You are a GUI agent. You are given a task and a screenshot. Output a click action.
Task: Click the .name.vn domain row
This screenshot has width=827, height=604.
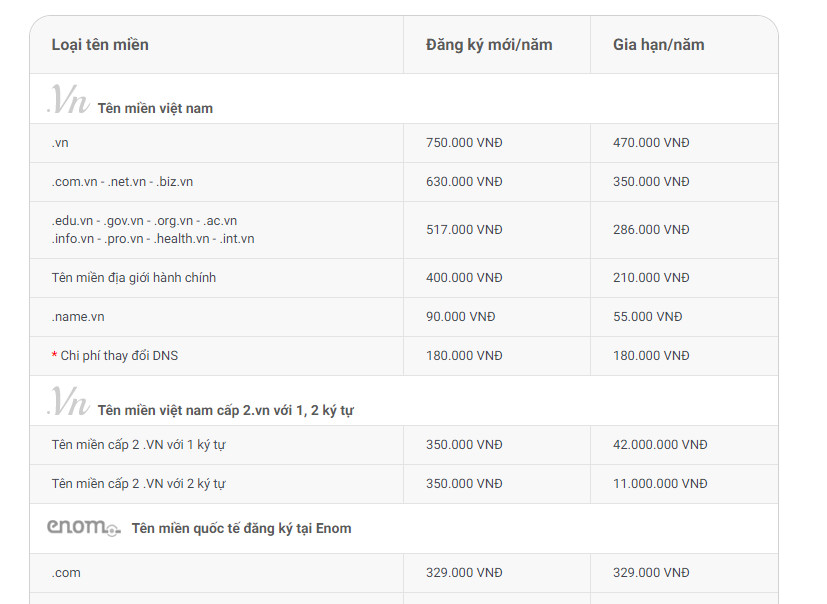point(78,316)
